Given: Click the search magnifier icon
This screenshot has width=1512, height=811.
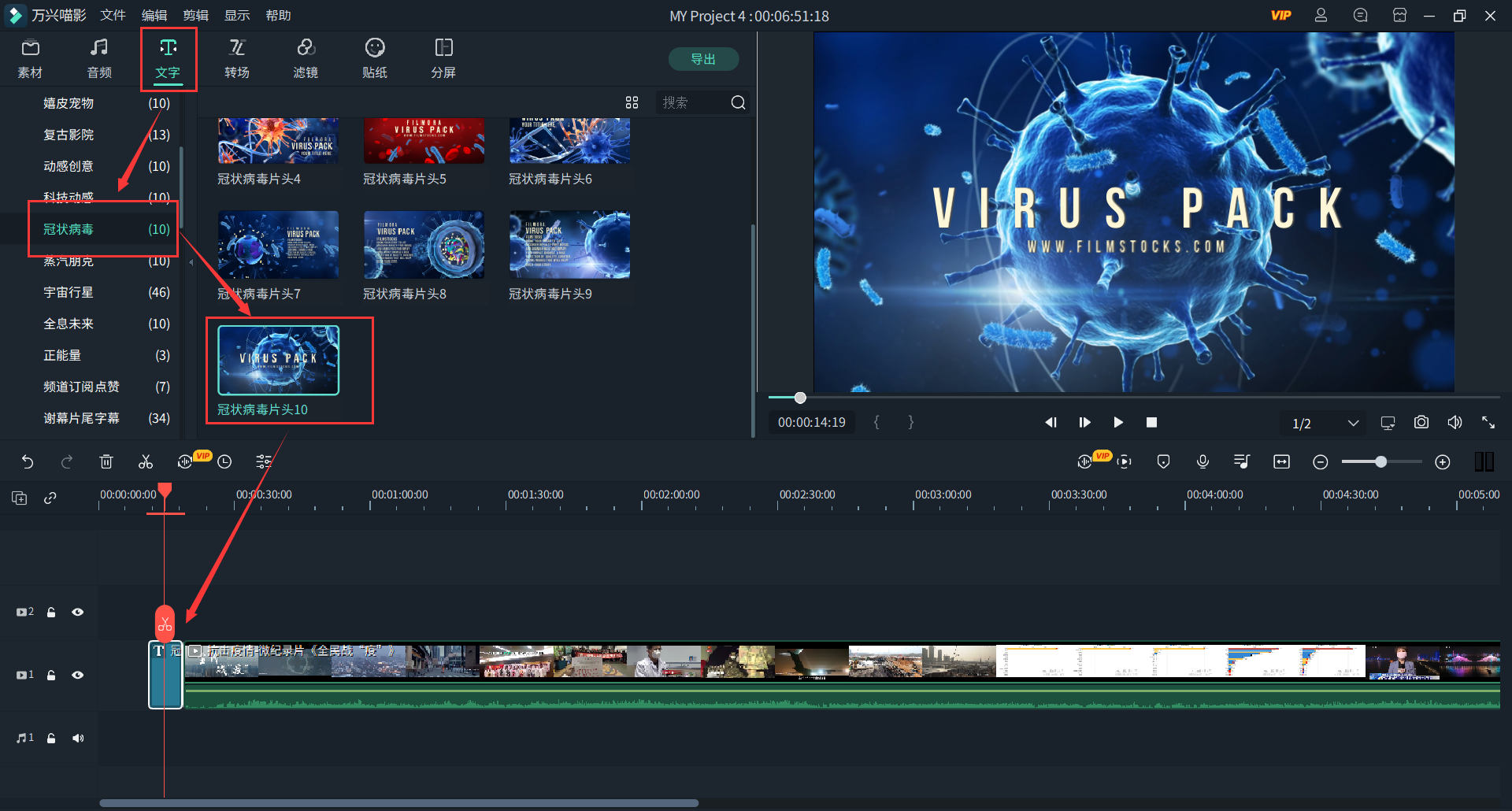Looking at the screenshot, I should pyautogui.click(x=738, y=102).
